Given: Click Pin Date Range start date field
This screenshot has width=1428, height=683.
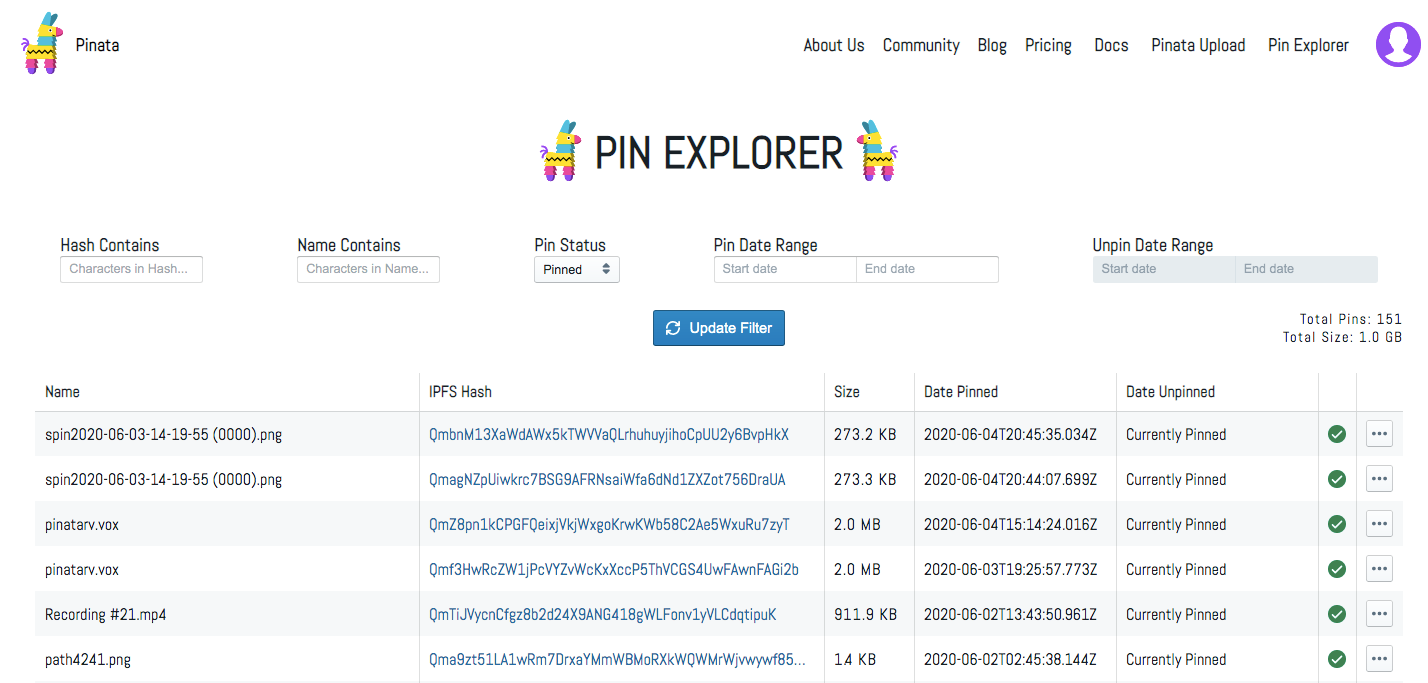Looking at the screenshot, I should [x=785, y=269].
